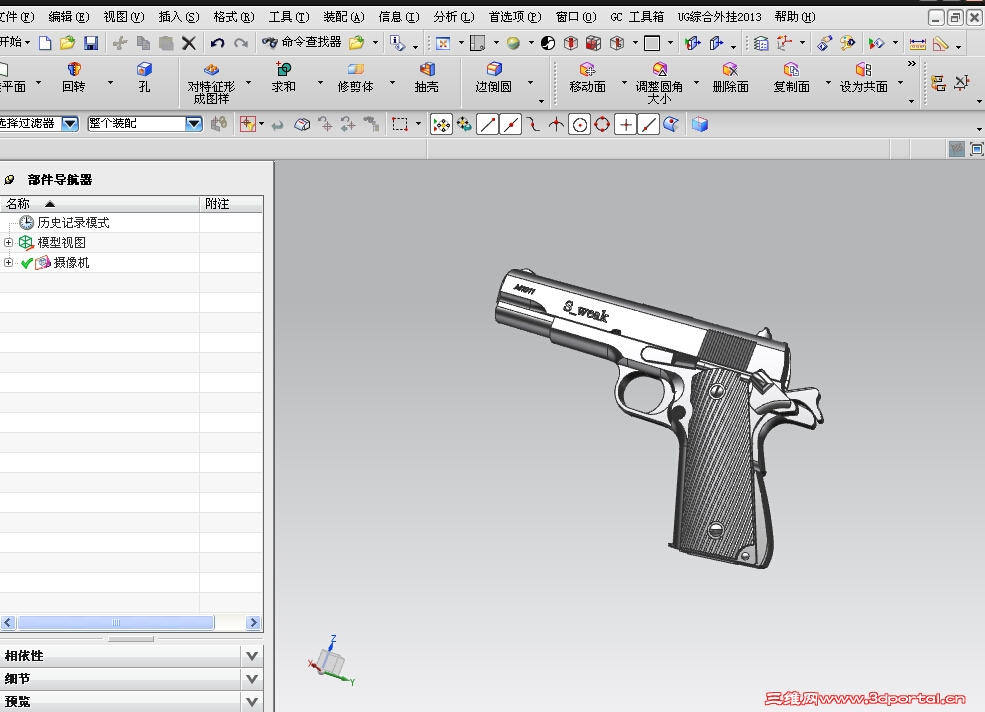
Task: Toggle the end point snap option
Action: [x=487, y=124]
